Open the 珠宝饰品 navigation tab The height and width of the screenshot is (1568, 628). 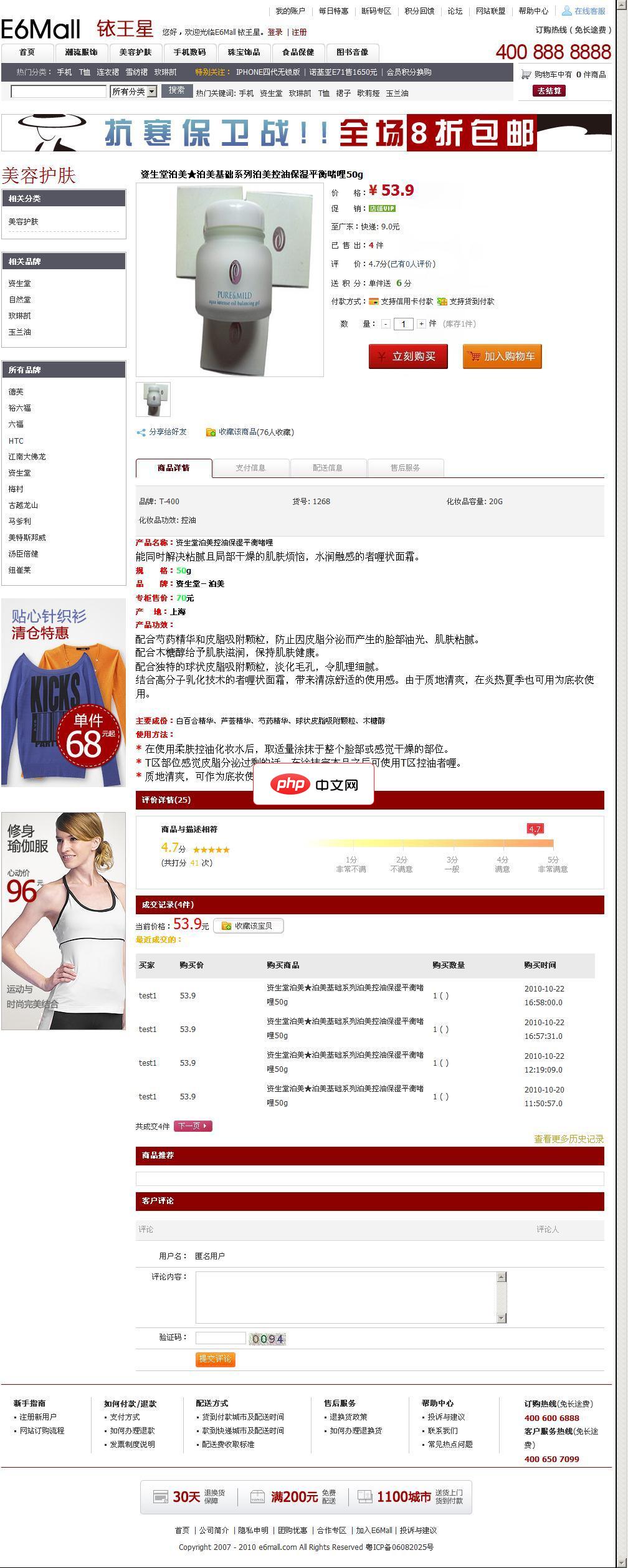(x=244, y=52)
